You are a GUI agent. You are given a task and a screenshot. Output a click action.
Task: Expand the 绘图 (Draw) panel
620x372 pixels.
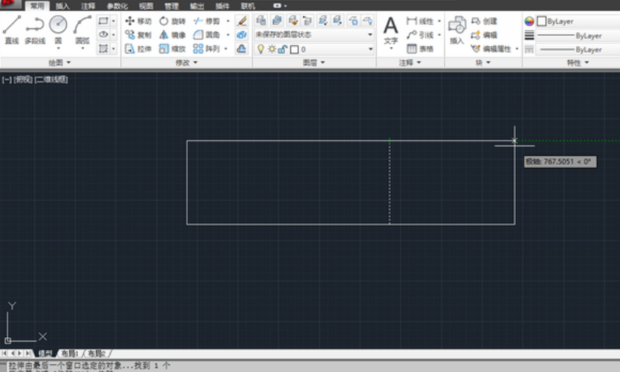[x=60, y=62]
